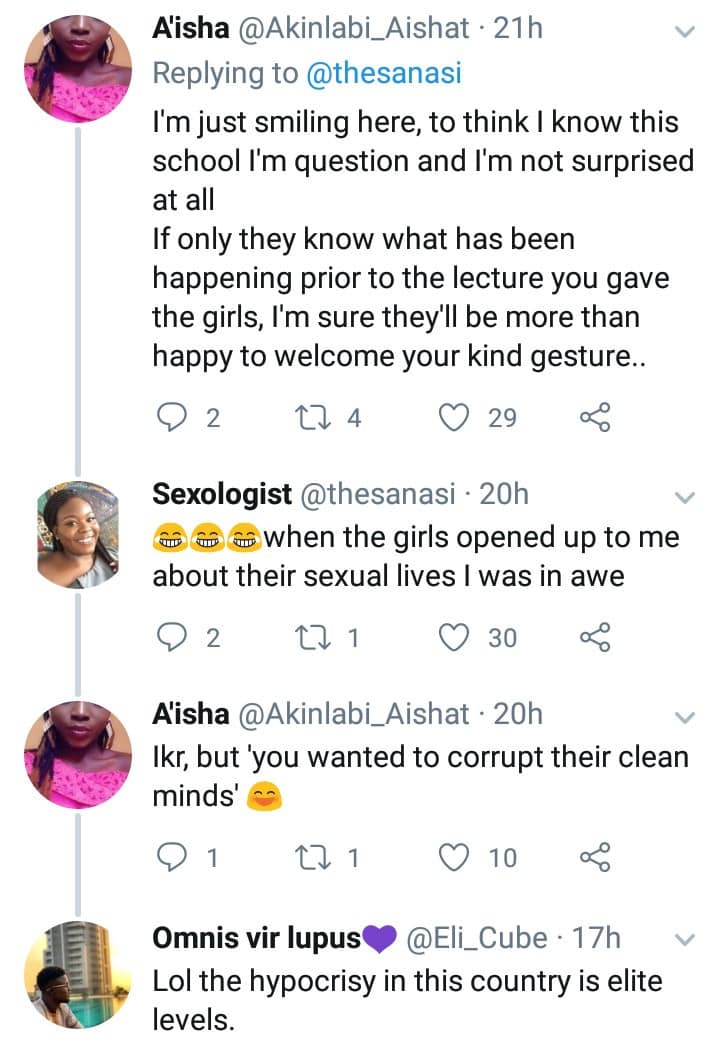Reply to A'isha's 'Ikr' tweet
Screen dimensions: 720x1062
coord(173,856)
